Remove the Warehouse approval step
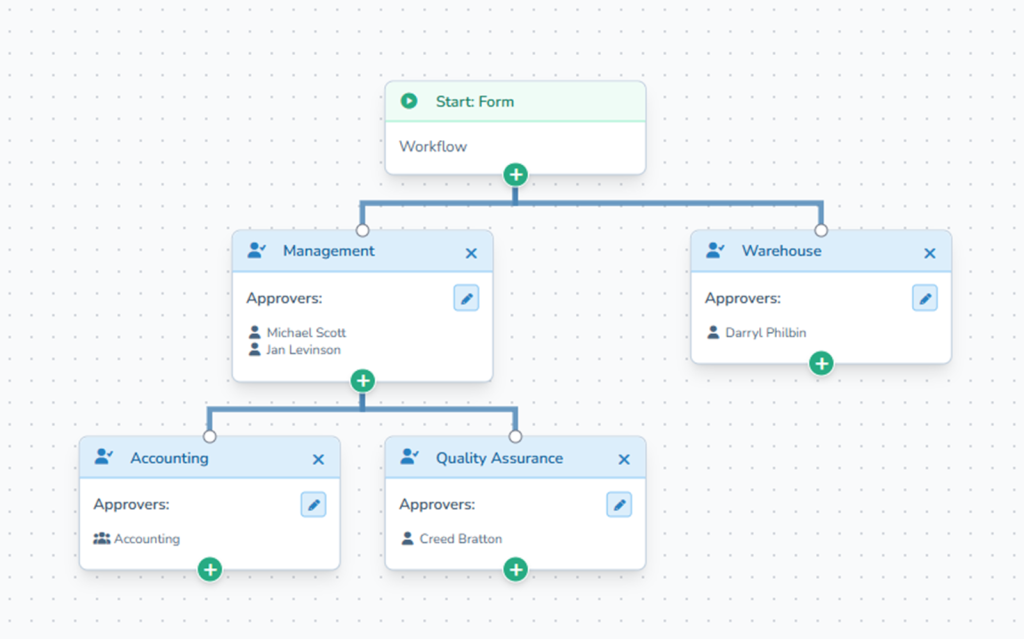Image resolution: width=1024 pixels, height=639 pixels. 930,254
